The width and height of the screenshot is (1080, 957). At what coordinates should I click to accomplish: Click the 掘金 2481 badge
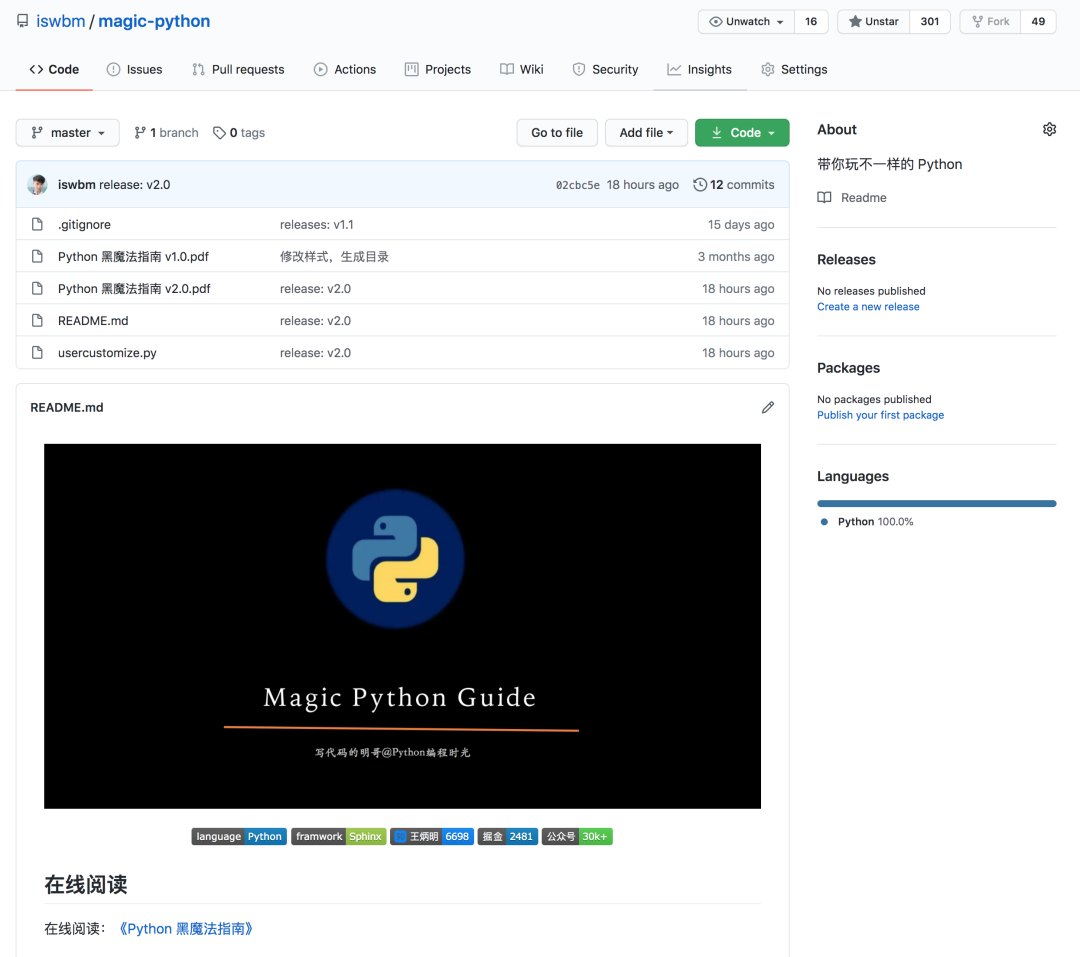coord(508,836)
